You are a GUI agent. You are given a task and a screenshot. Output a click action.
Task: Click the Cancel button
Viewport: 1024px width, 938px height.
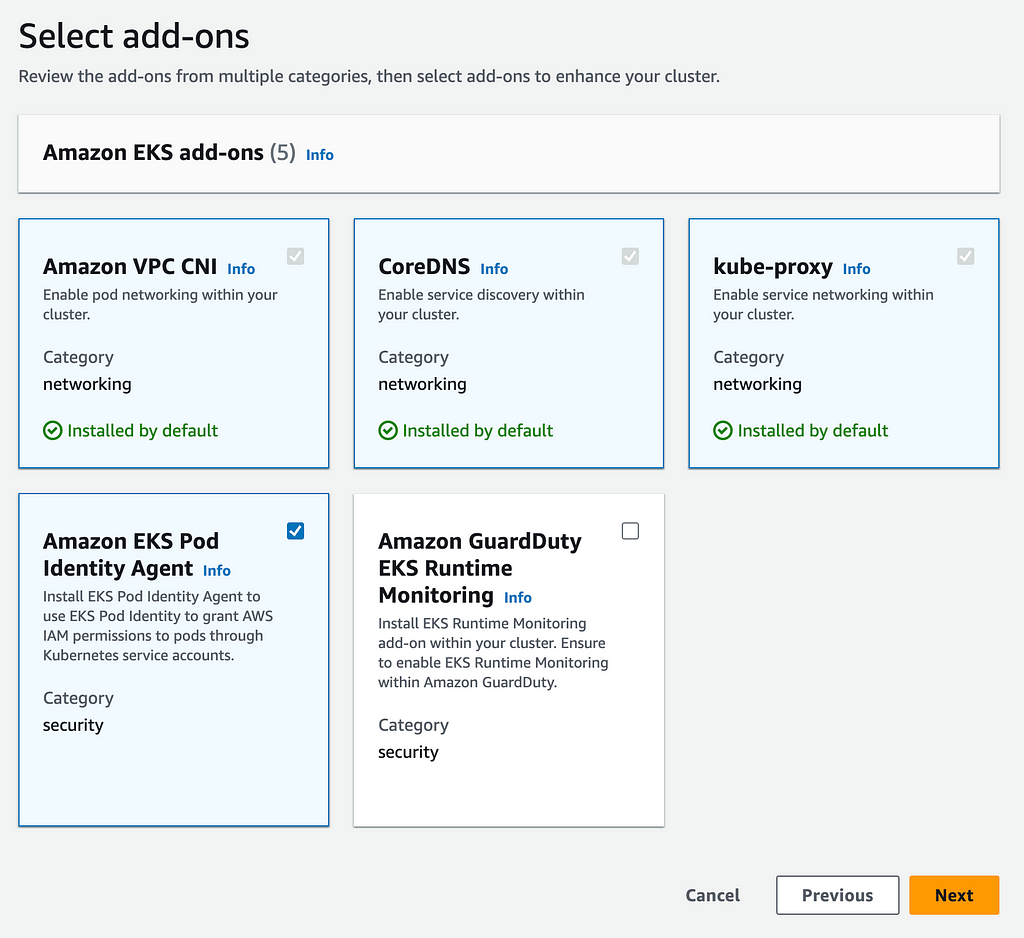click(712, 895)
